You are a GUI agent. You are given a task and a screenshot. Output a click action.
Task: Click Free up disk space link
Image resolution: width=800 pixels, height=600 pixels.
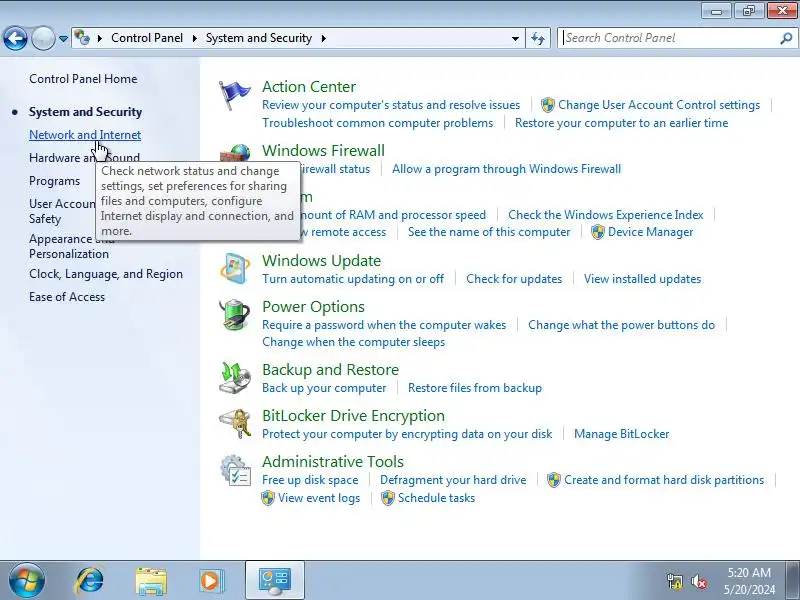coord(310,480)
